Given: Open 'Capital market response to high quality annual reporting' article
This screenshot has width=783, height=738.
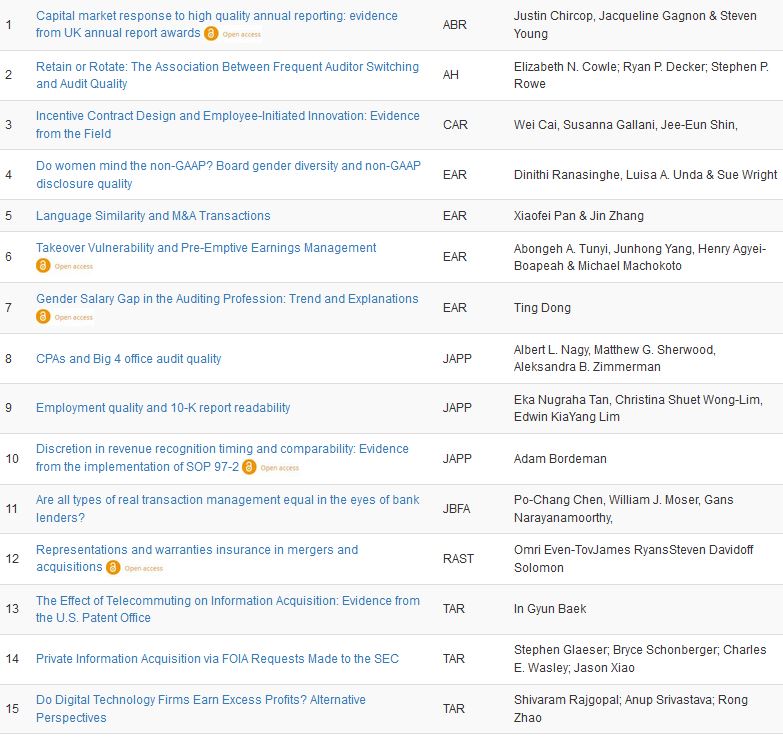Looking at the screenshot, I should coord(217,24).
